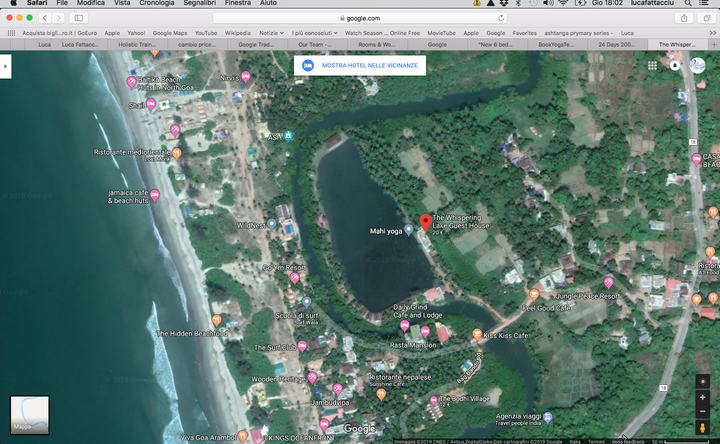Click the Scuola di surf marker
The height and width of the screenshot is (444, 720).
(x=307, y=302)
